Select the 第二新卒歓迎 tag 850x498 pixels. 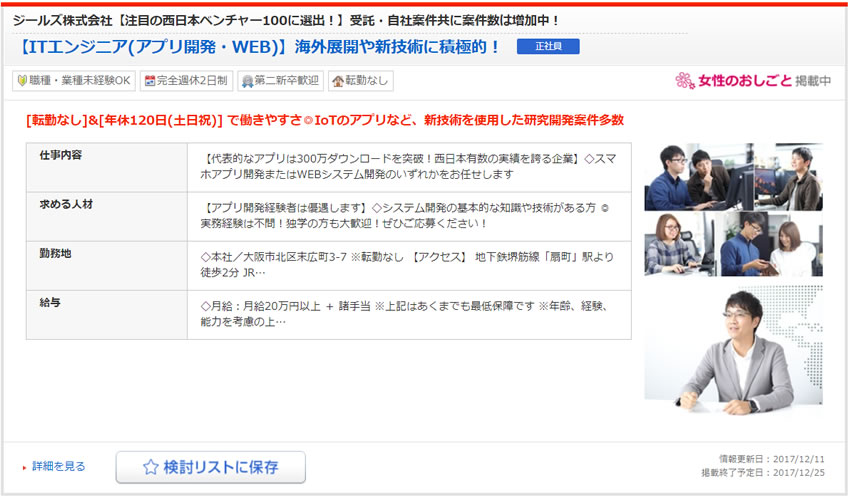[280, 81]
